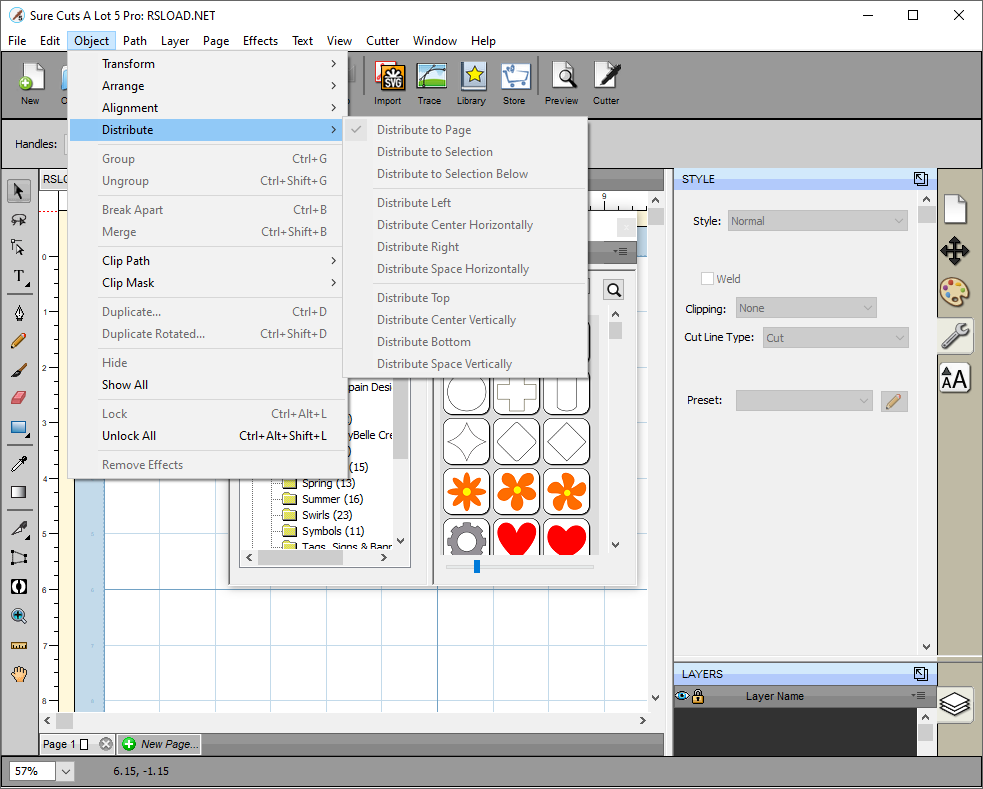The height and width of the screenshot is (789, 983).
Task: Open the Layers side panel icon
Action: pos(955,703)
